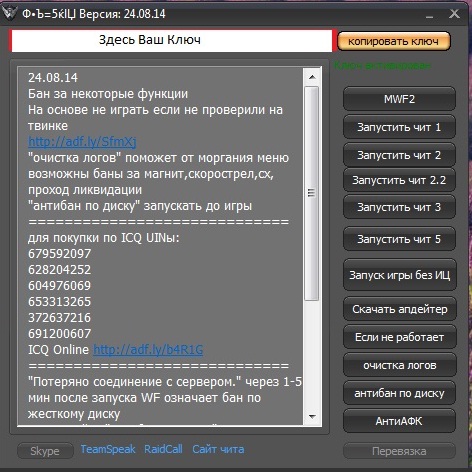Click the scrollbar down arrow
The width and height of the screenshot is (472, 472).
point(312,416)
